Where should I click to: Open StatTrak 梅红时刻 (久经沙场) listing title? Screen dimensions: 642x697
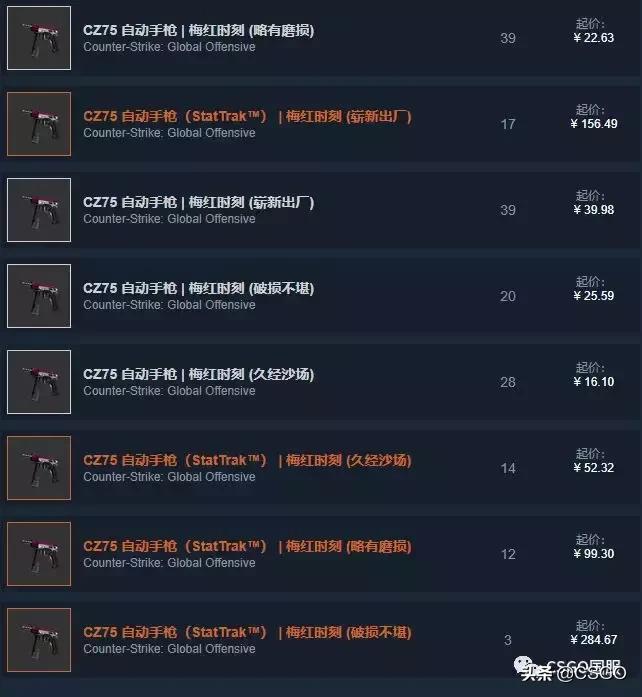point(247,461)
